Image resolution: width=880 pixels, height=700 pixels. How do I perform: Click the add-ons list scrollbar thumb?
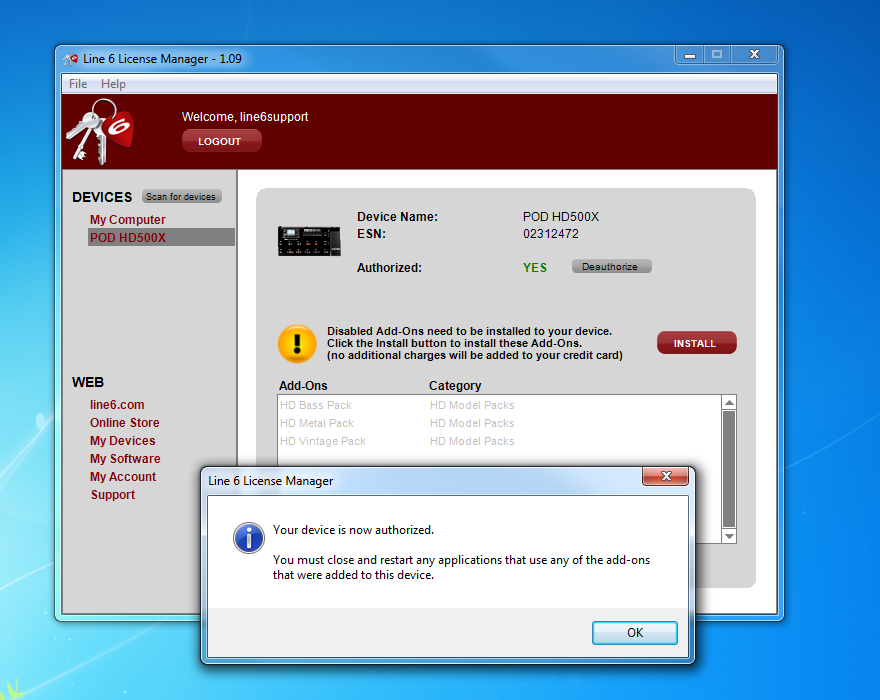729,469
